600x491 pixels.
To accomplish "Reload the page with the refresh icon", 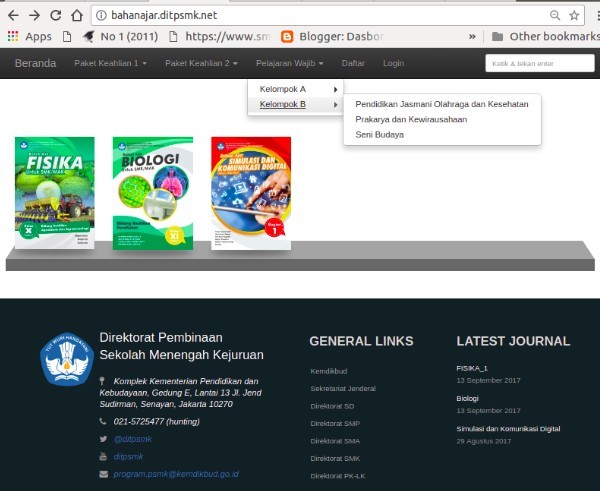I will tap(56, 15).
